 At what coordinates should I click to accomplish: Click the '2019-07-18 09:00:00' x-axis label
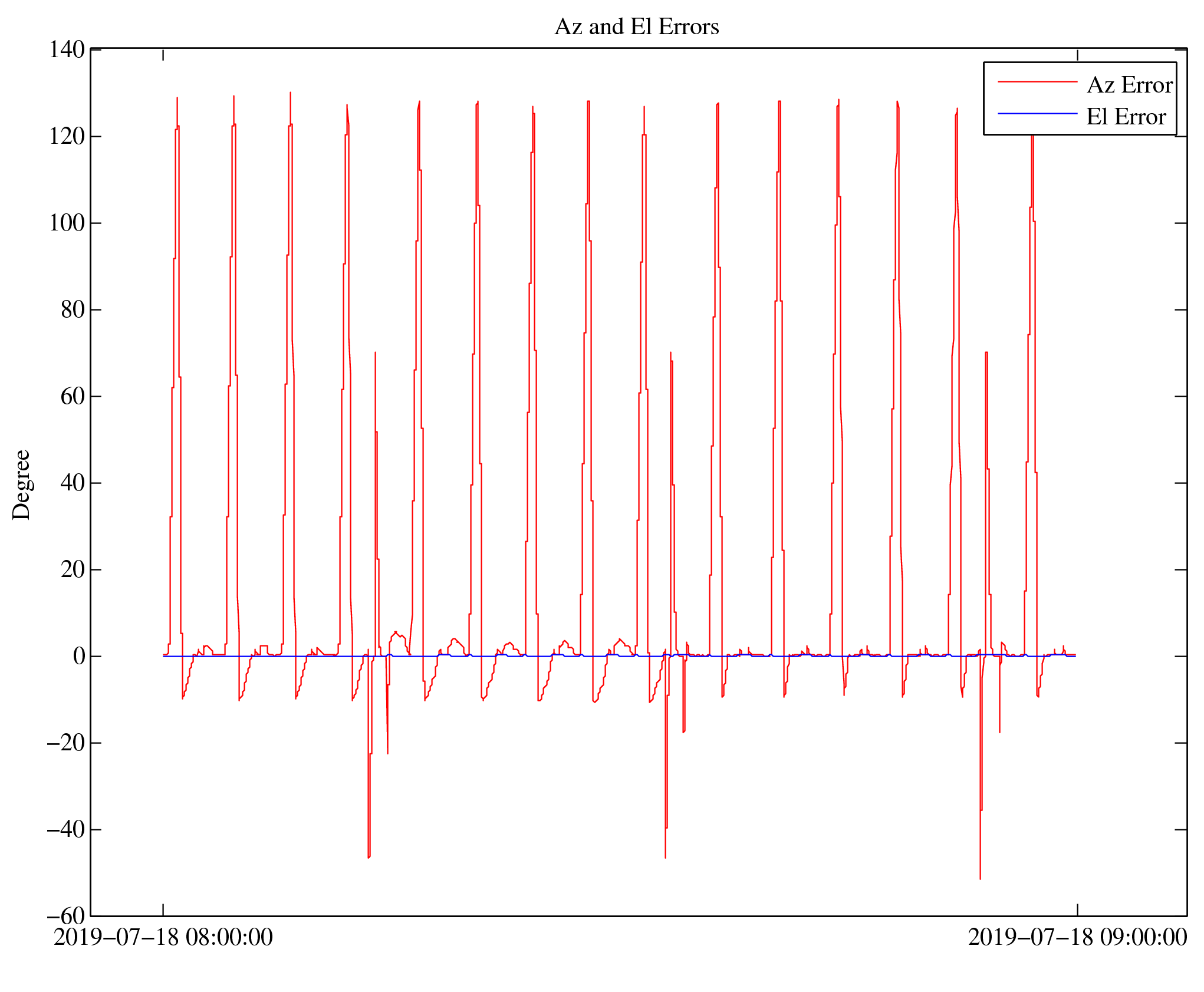click(1077, 938)
